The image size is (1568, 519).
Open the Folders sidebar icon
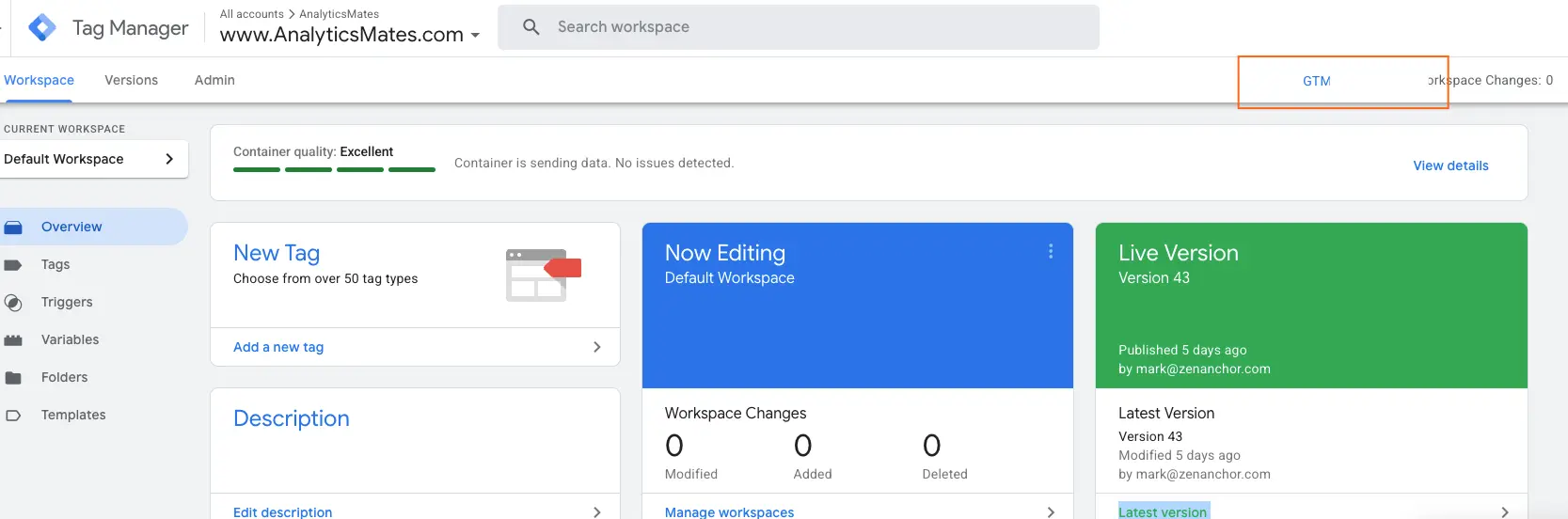click(13, 378)
